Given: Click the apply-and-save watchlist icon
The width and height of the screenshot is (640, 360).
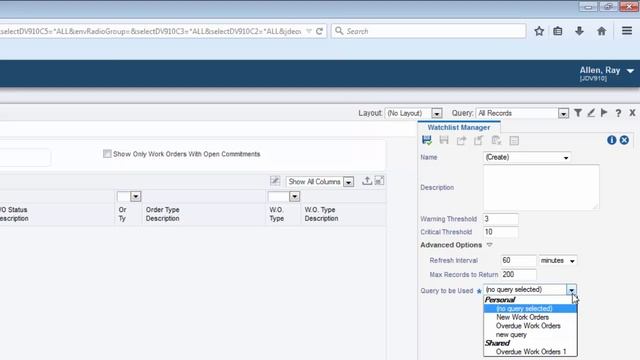Looking at the screenshot, I should point(427,140).
